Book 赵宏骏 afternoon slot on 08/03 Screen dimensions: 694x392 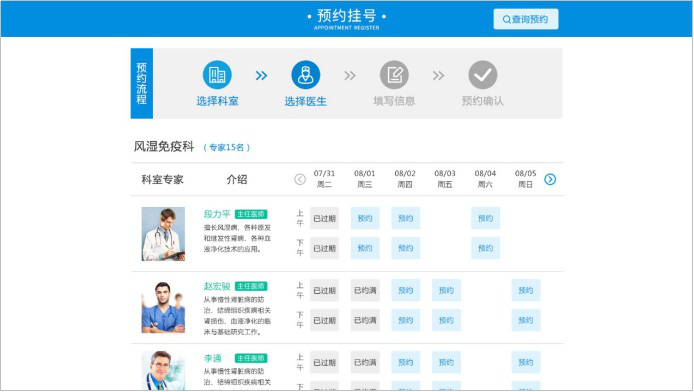pyautogui.click(x=446, y=320)
